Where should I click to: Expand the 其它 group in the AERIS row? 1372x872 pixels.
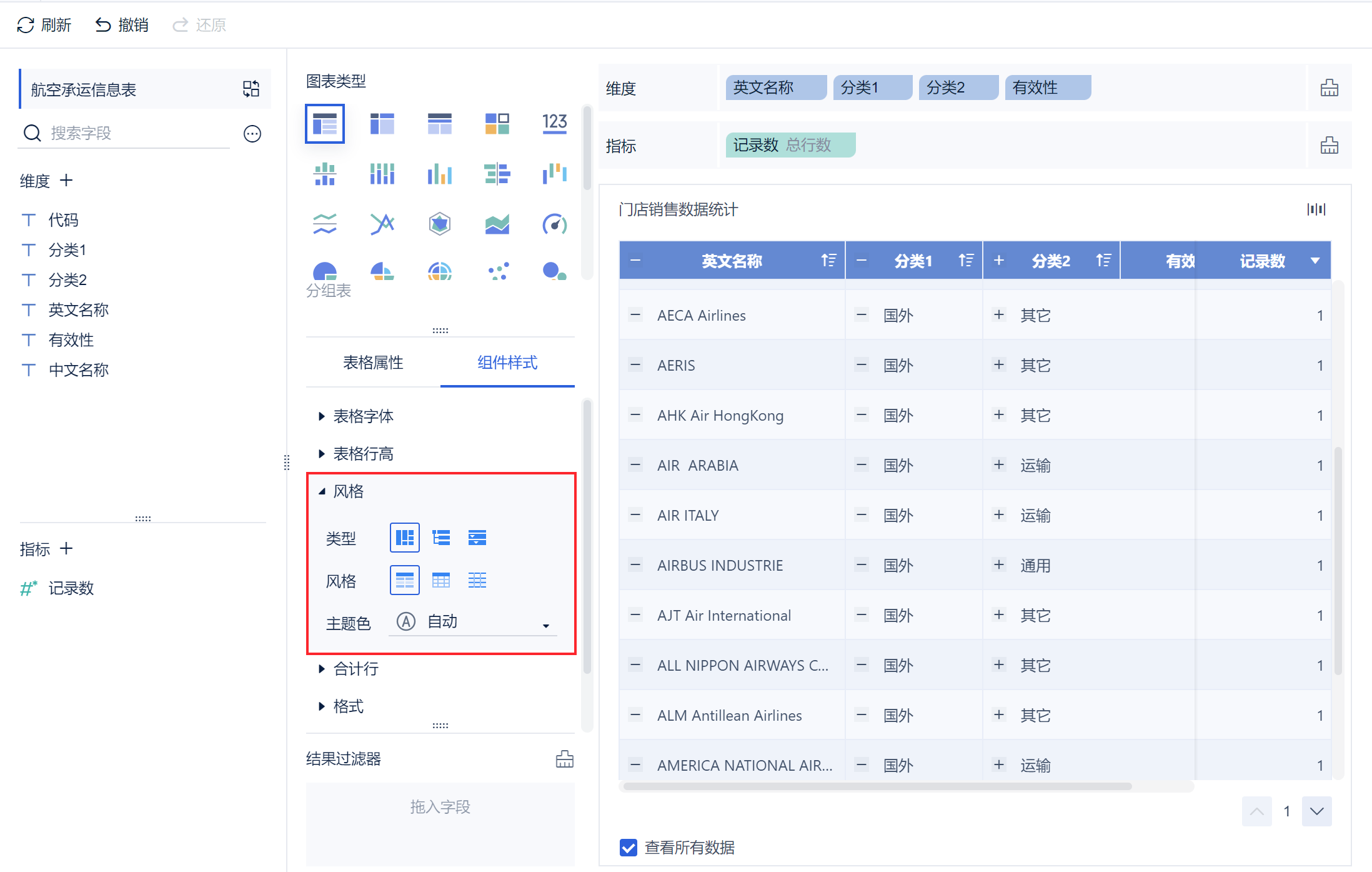point(999,365)
